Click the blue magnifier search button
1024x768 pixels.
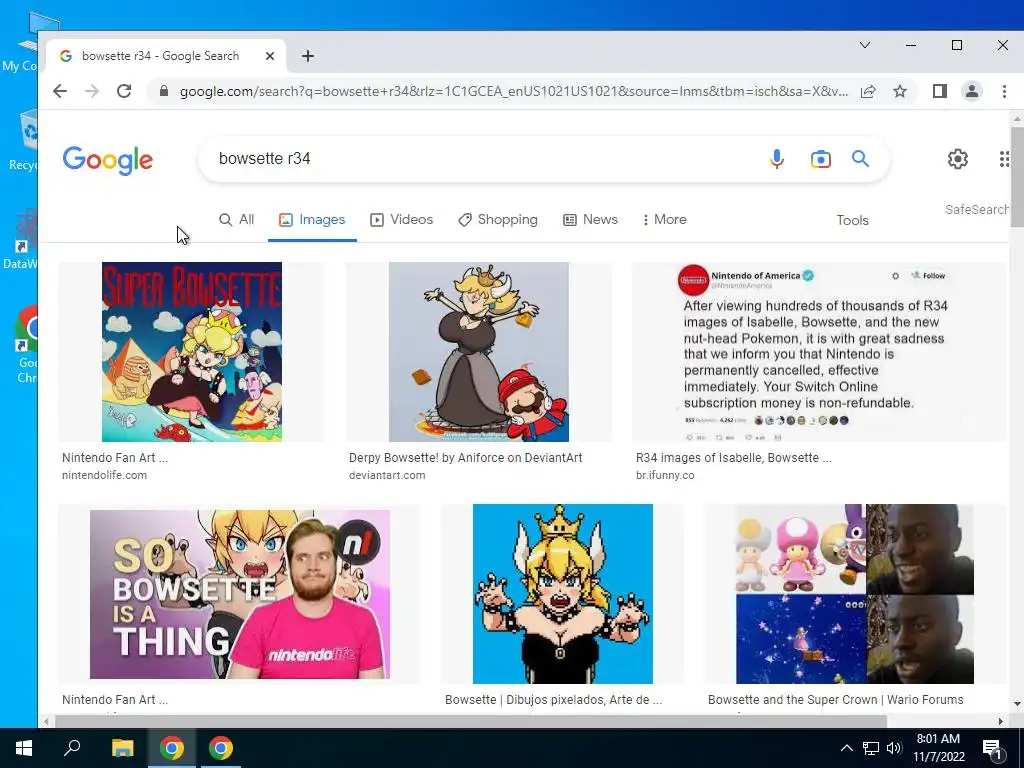[x=860, y=159]
